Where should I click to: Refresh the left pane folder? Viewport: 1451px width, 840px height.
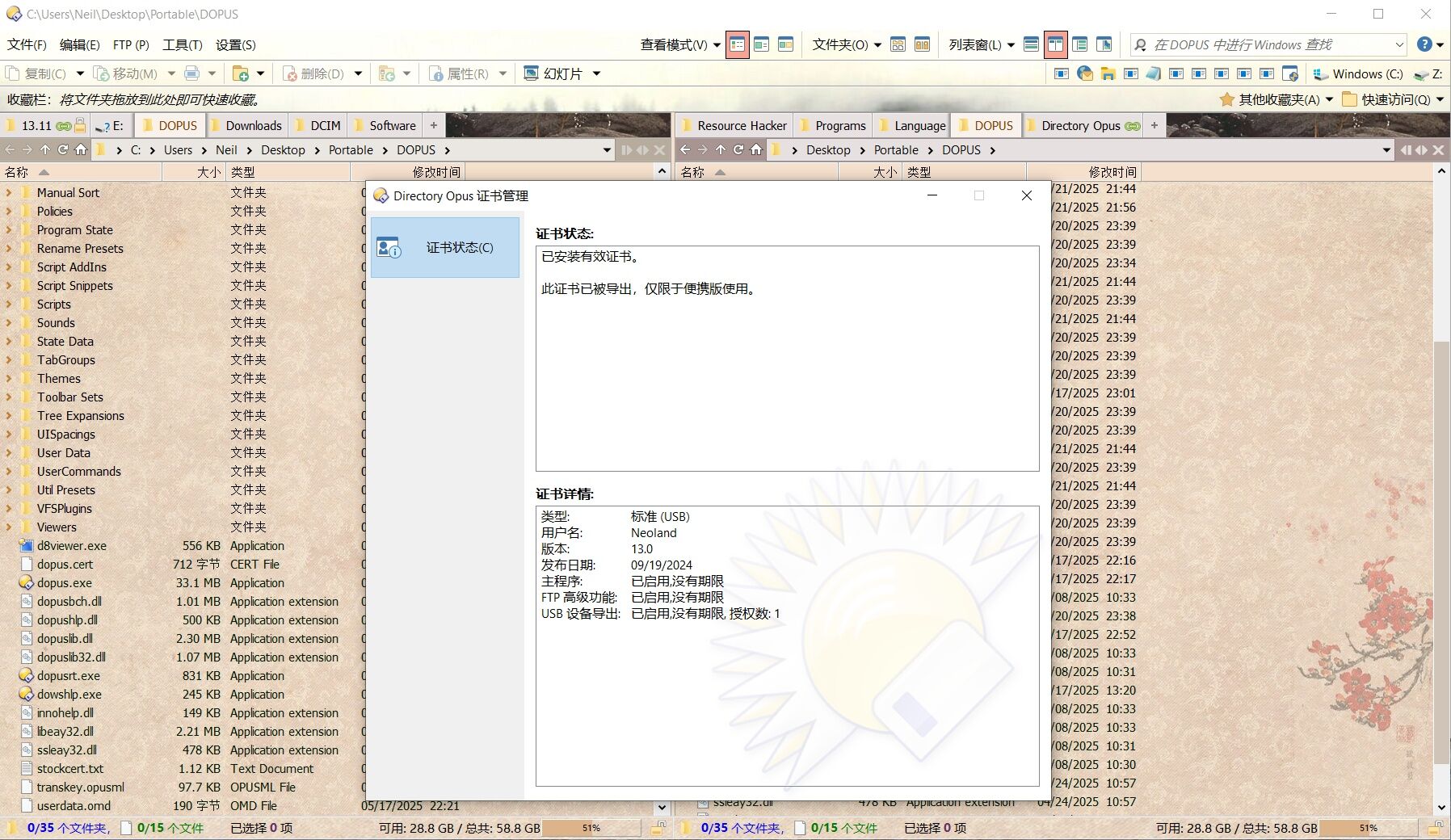(63, 149)
